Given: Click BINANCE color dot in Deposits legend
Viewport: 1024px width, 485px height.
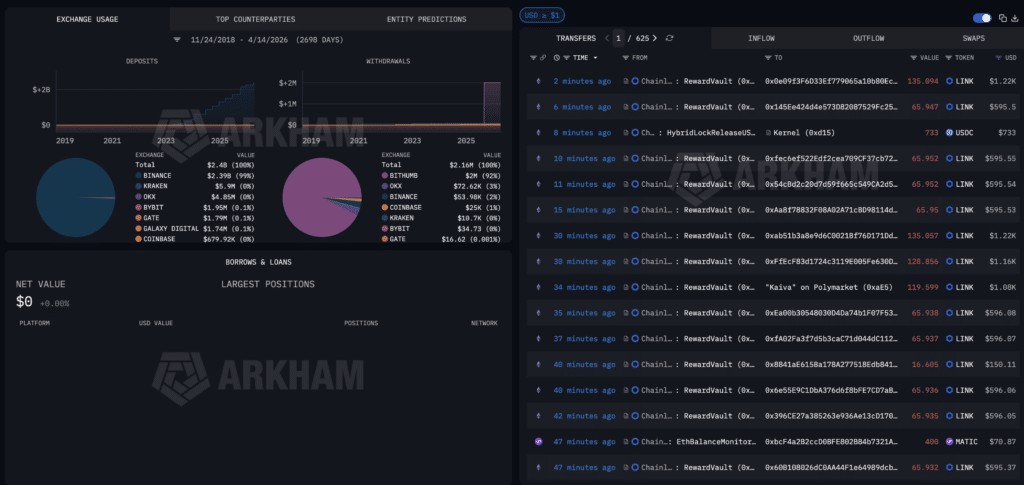Looking at the screenshot, I should click(138, 176).
